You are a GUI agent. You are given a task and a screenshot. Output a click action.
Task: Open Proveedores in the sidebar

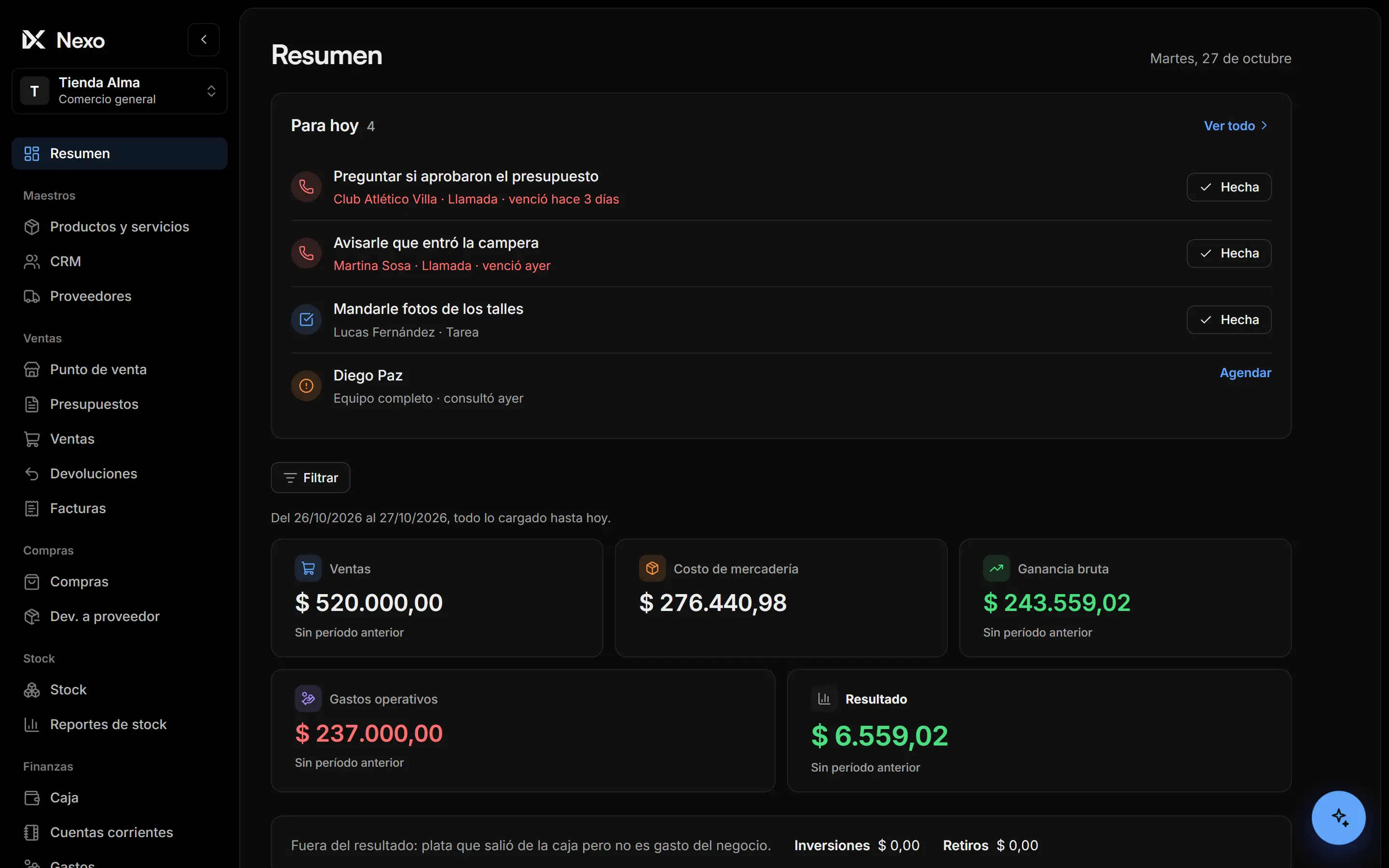pos(120,296)
